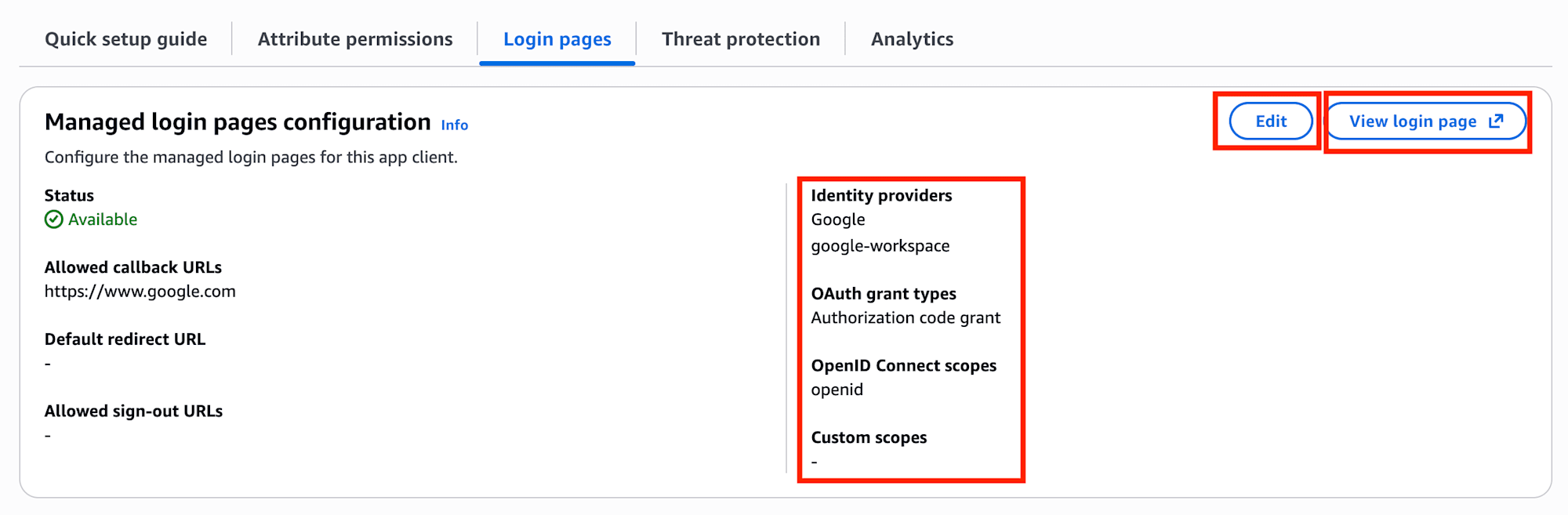Open the Analytics tab

912,39
